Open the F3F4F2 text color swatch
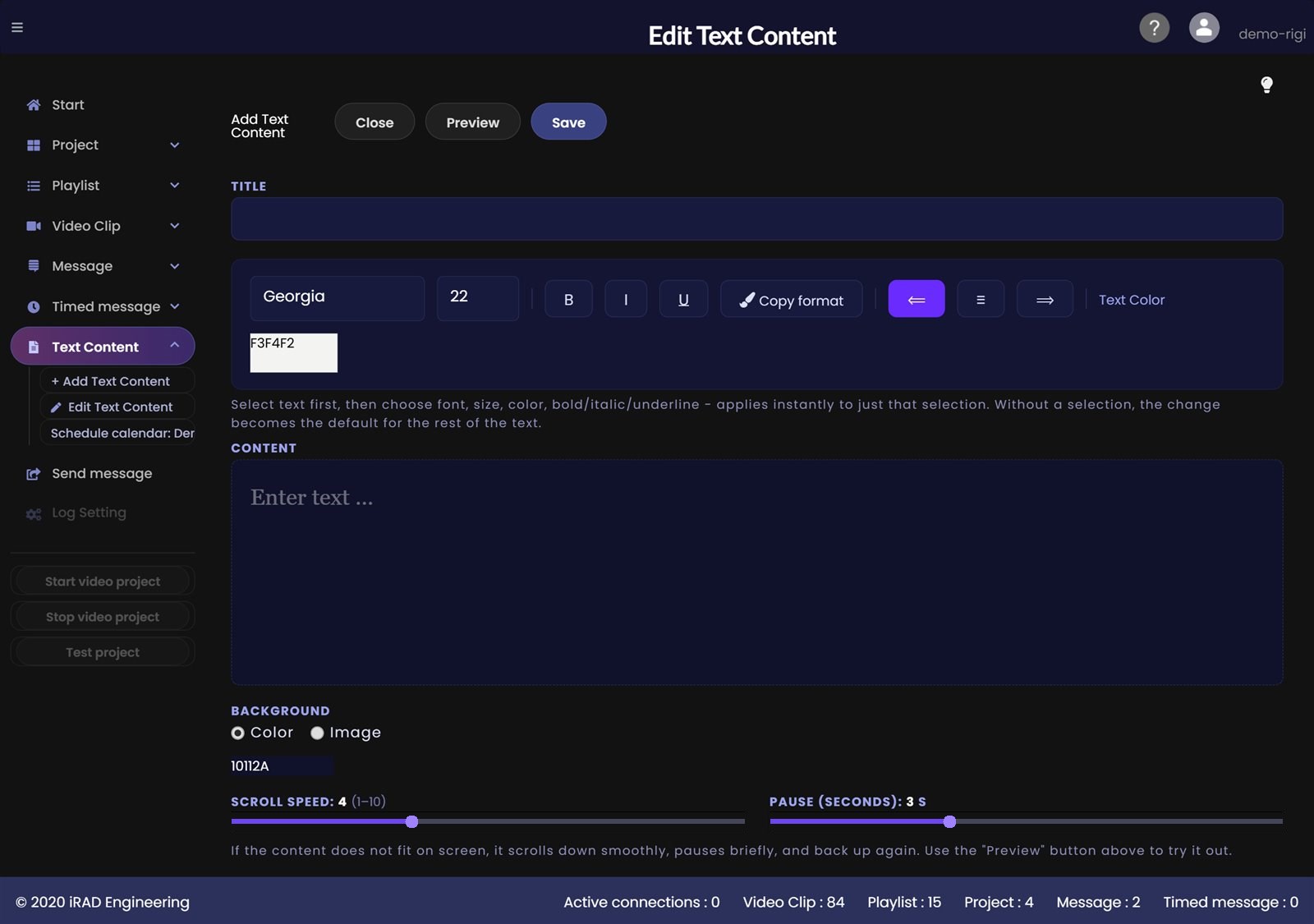Image resolution: width=1314 pixels, height=924 pixels. [294, 352]
